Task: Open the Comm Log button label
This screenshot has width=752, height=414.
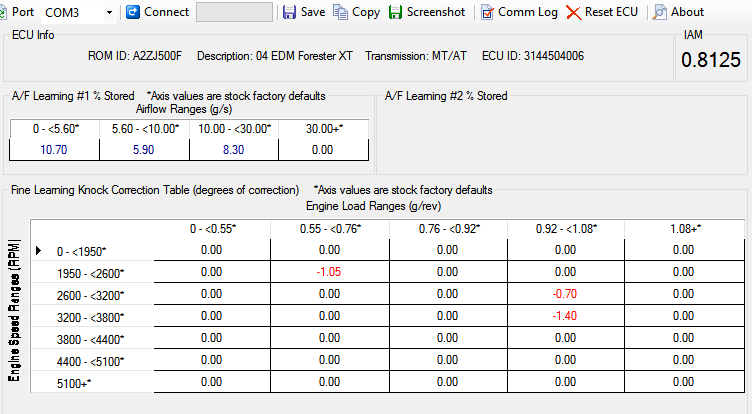Action: click(x=528, y=12)
